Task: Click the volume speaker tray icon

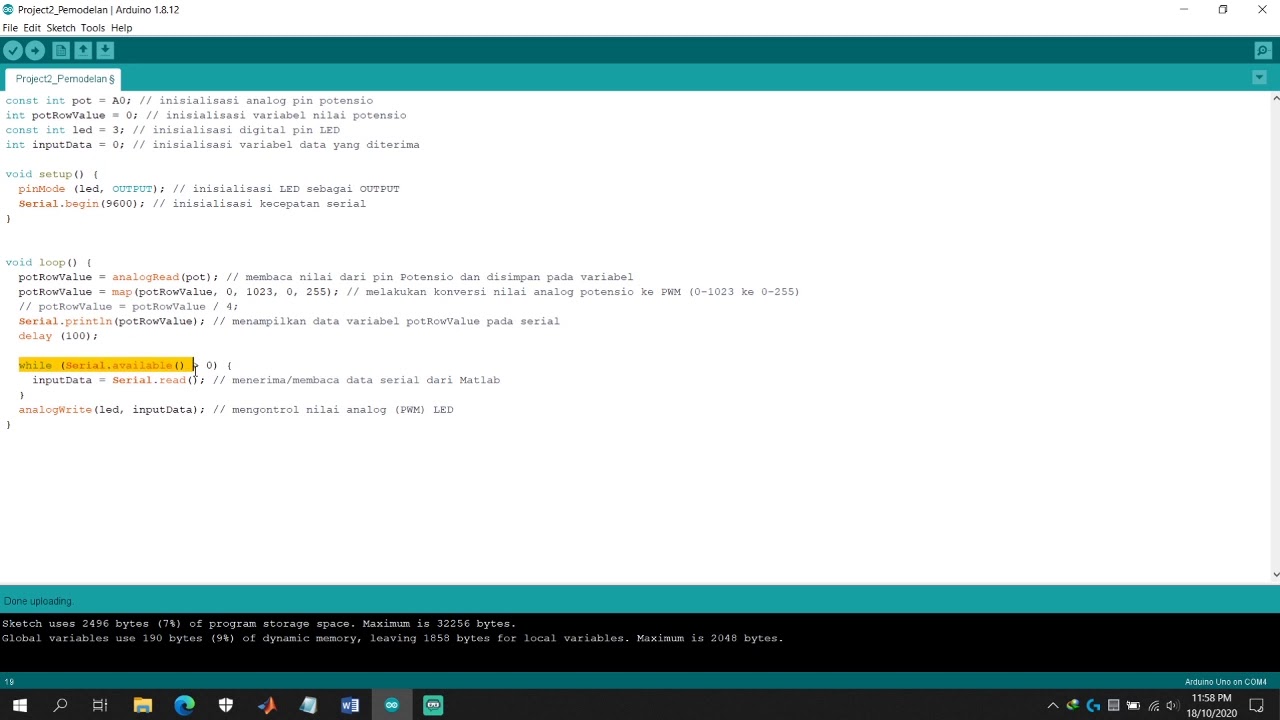Action: [1173, 706]
